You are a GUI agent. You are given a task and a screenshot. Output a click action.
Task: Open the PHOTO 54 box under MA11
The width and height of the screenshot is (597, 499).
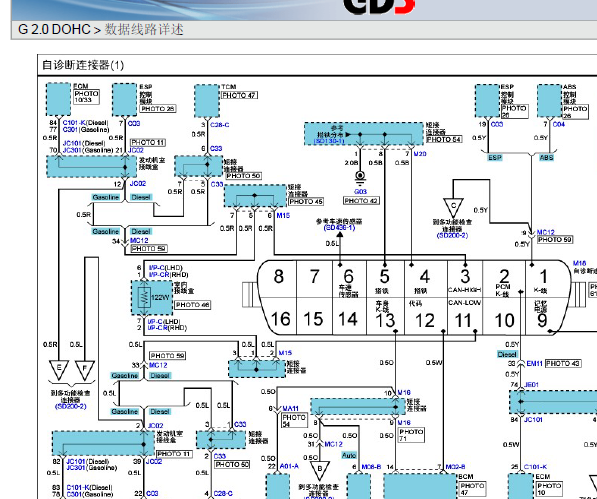click(294, 421)
